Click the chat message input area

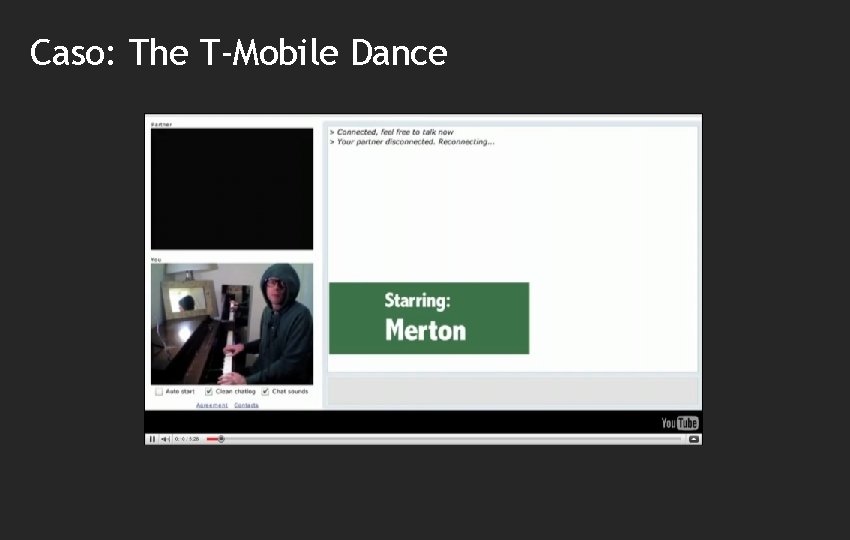pos(512,390)
